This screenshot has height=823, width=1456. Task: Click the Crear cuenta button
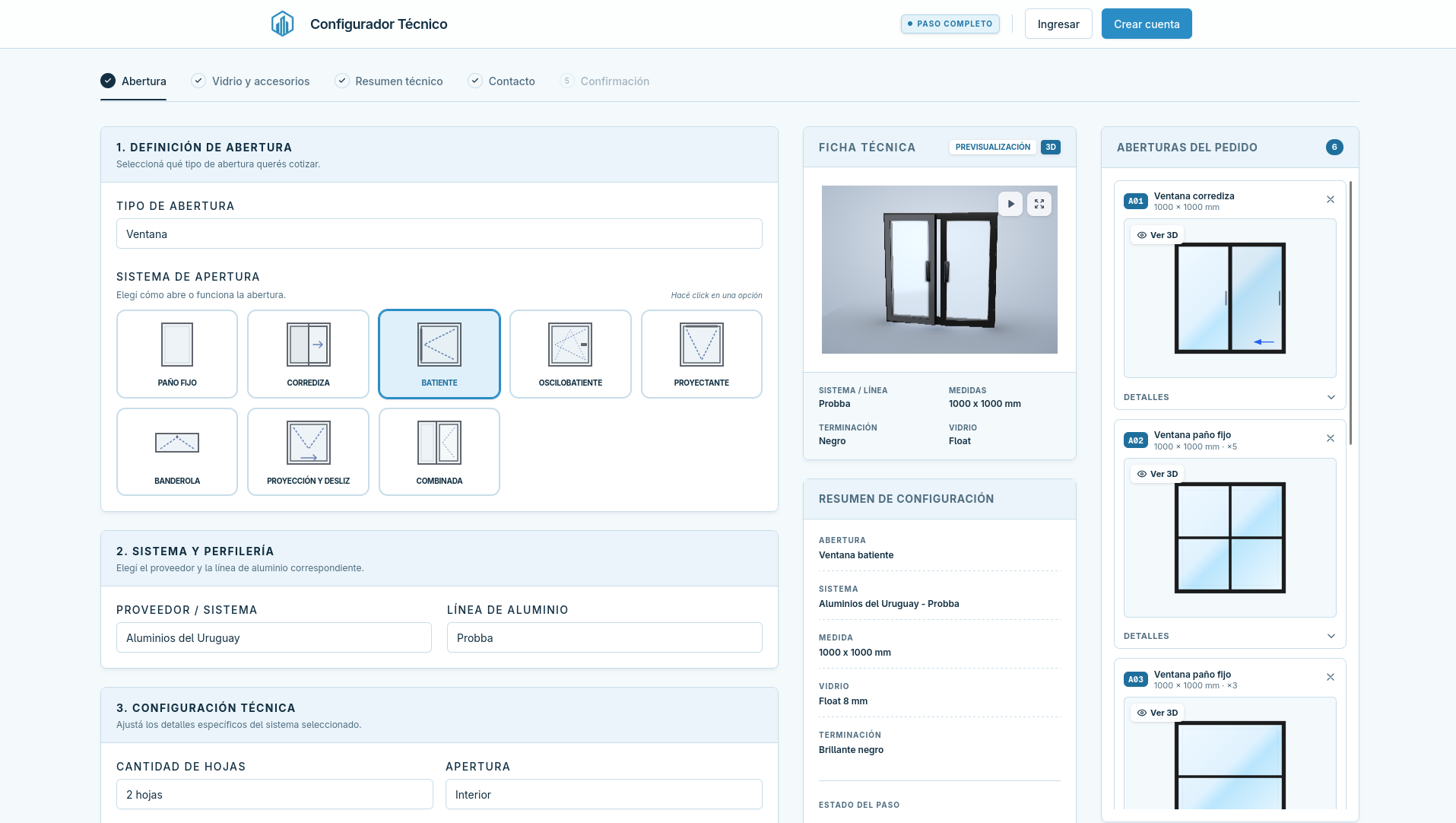coord(1147,24)
